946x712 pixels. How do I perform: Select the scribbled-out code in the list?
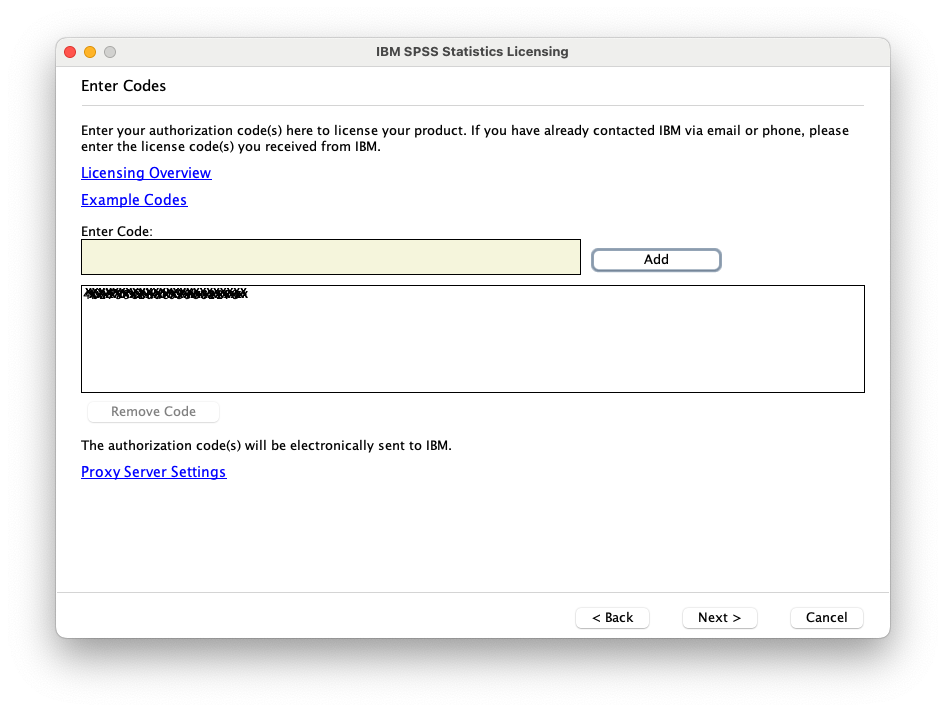(166, 294)
